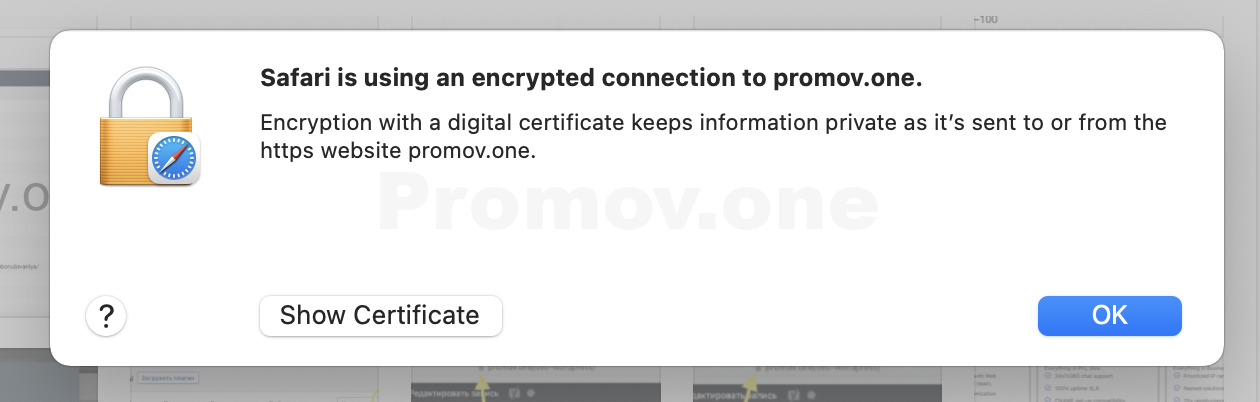Click the Show Certificate button
Viewport: 1260px width, 402px height.
380,316
